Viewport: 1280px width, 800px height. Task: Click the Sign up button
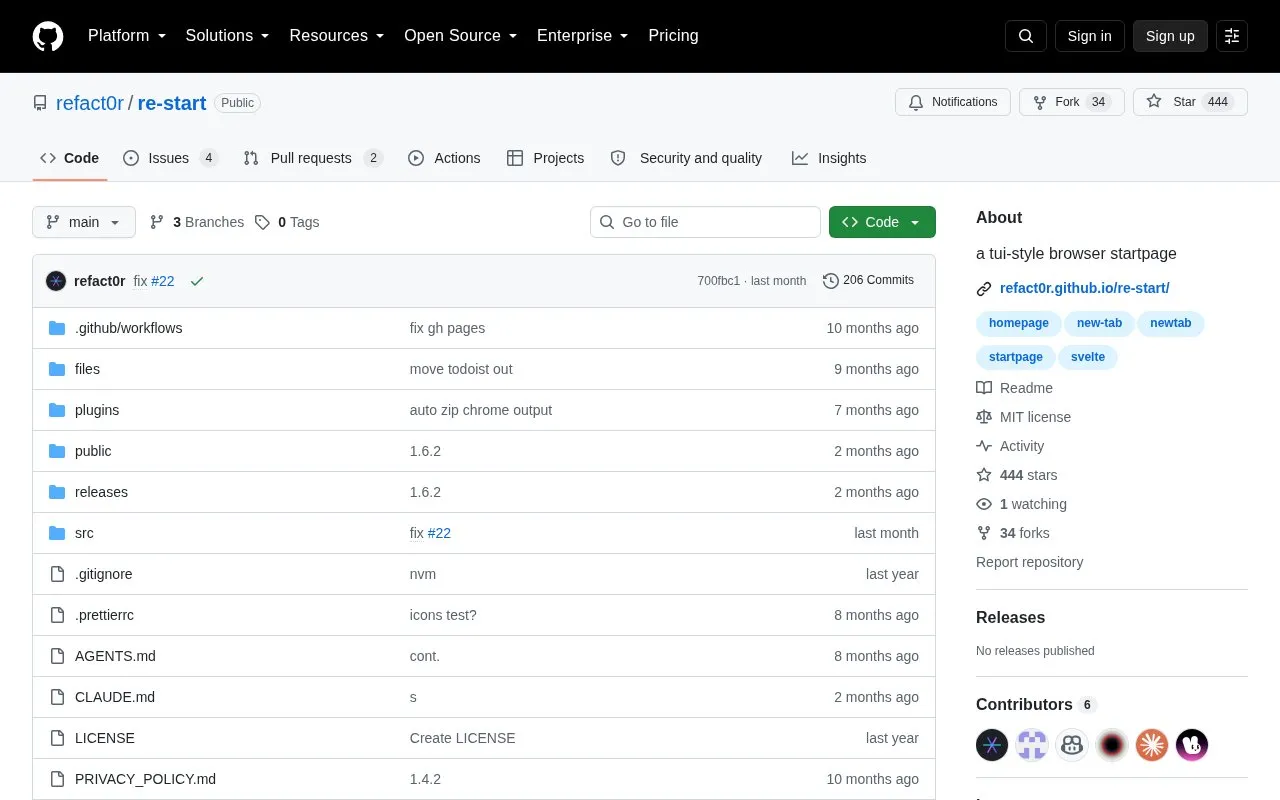click(1170, 36)
